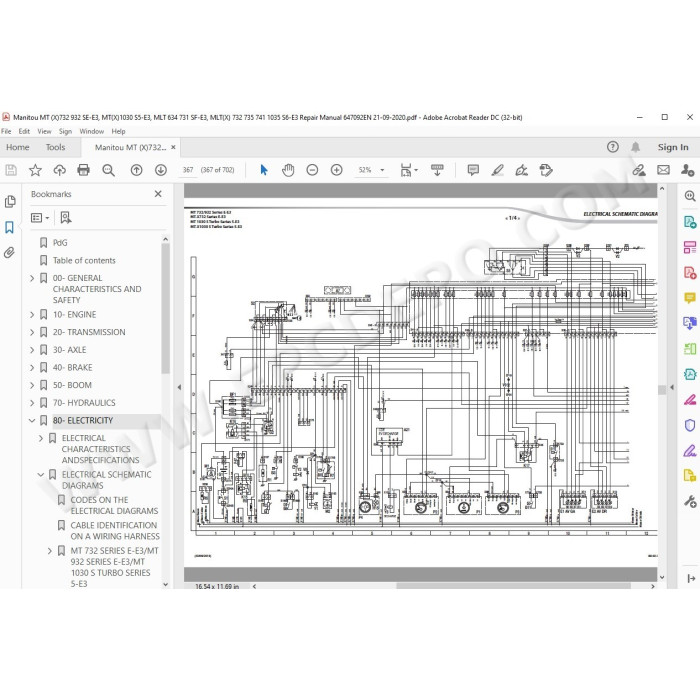
Task: Expand 00- GENERAL CHARACTERISTICS bookmark
Action: 32,278
